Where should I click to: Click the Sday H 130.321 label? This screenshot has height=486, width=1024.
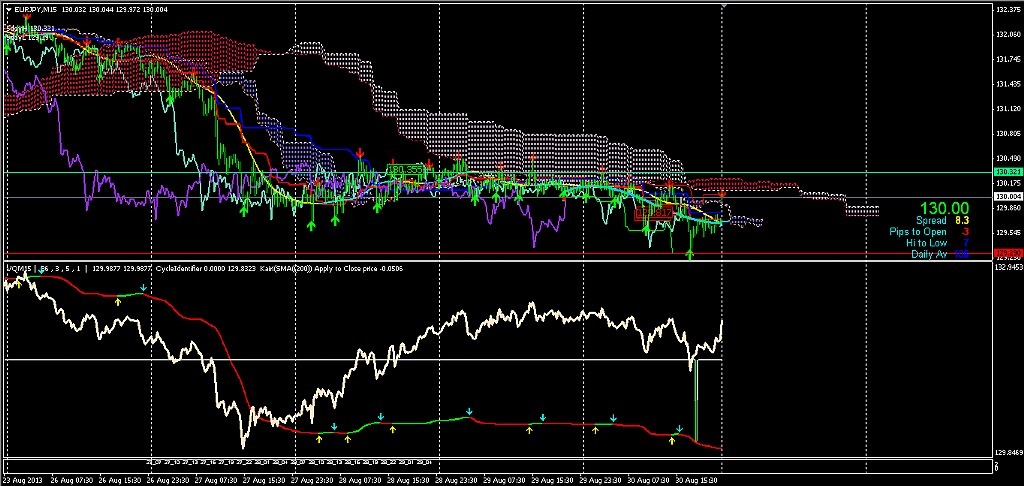click(29, 29)
